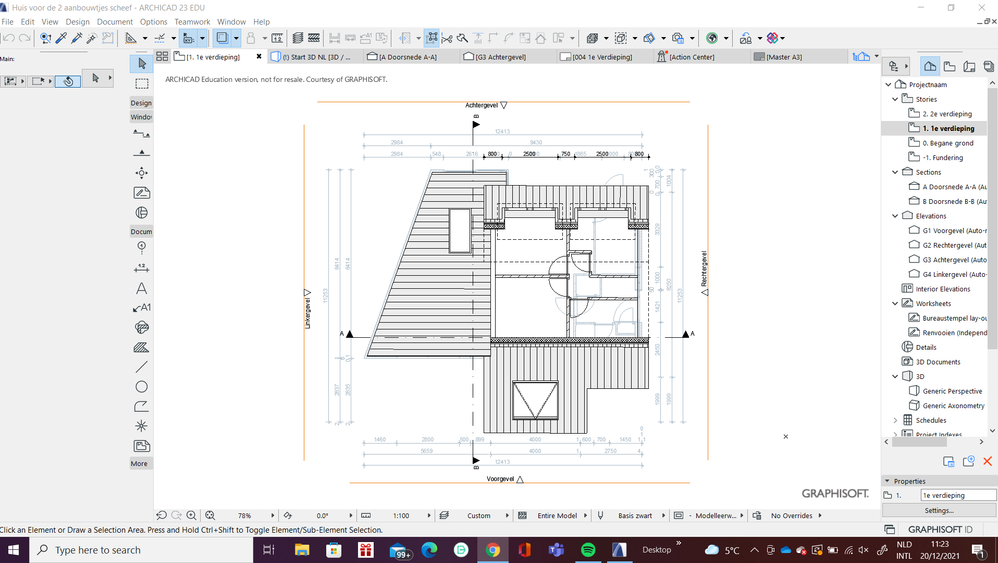This screenshot has height=563, width=998.
Task: Open the Teamwork menu
Action: (192, 22)
